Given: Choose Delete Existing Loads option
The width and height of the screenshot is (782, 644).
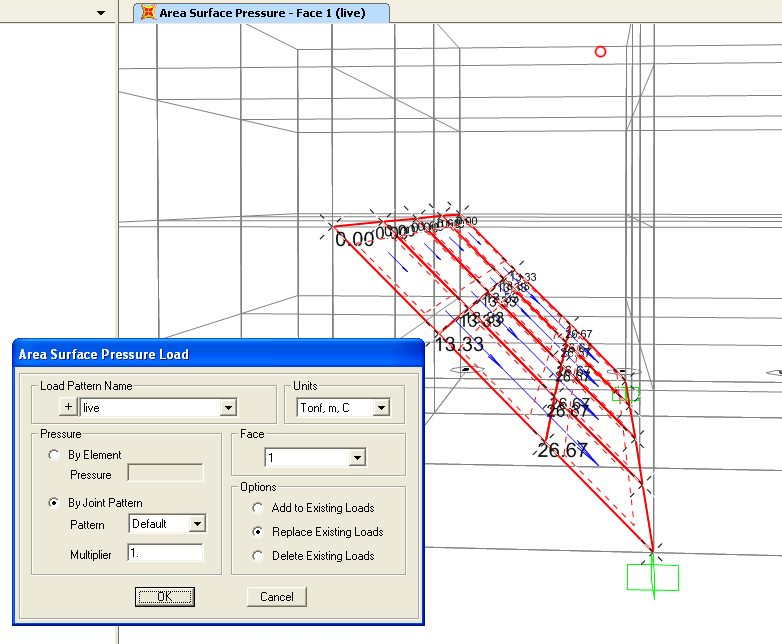Looking at the screenshot, I should [258, 556].
